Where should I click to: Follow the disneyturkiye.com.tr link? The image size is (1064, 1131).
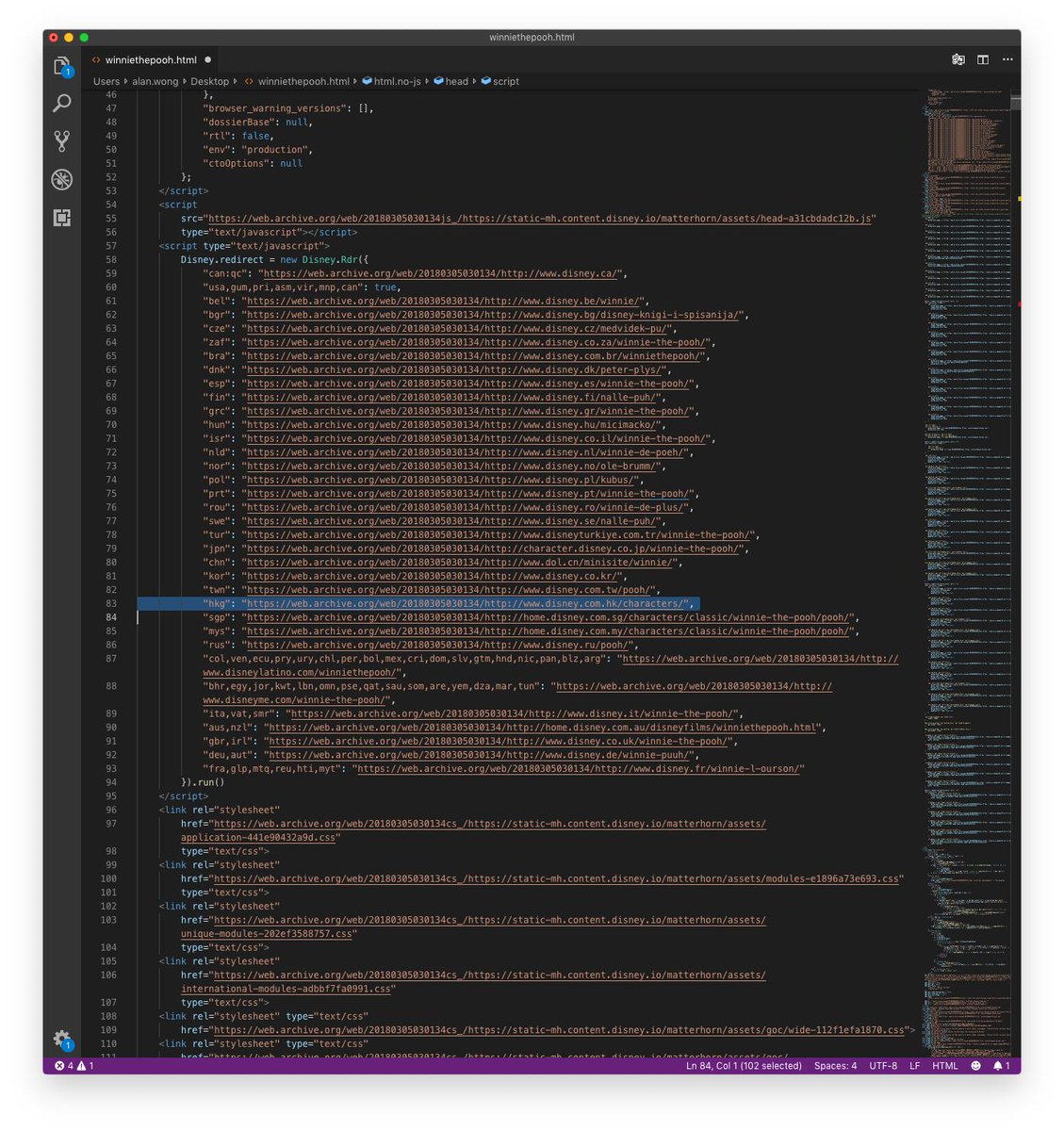pyautogui.click(x=499, y=534)
